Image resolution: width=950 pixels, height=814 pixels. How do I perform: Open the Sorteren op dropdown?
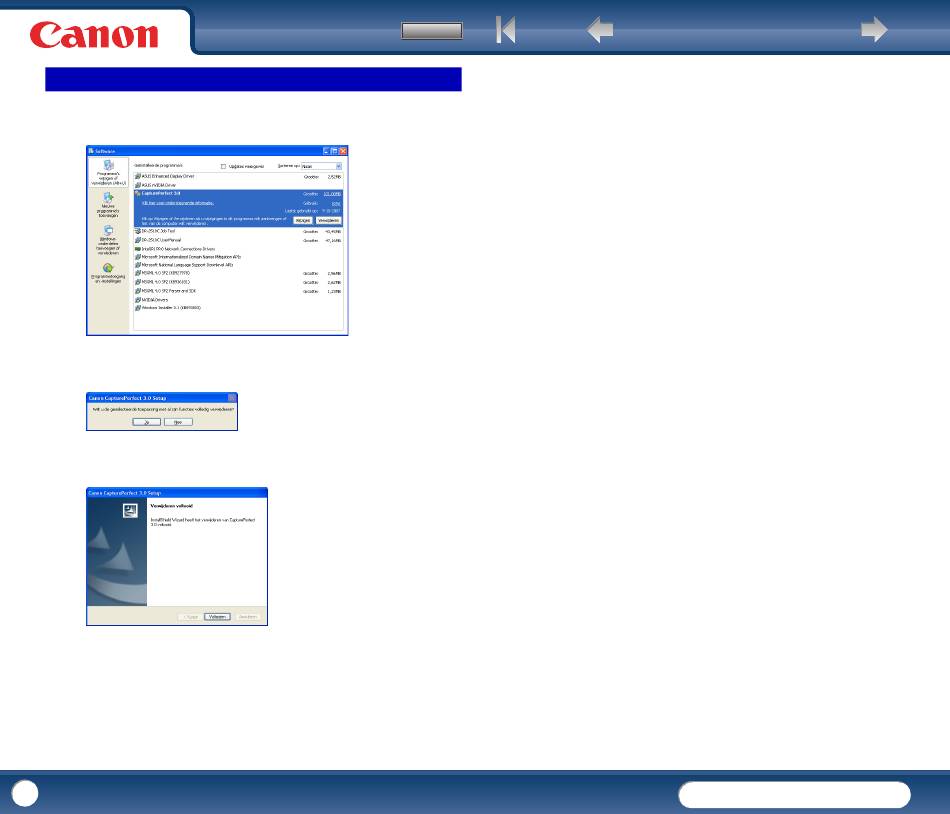pos(322,166)
